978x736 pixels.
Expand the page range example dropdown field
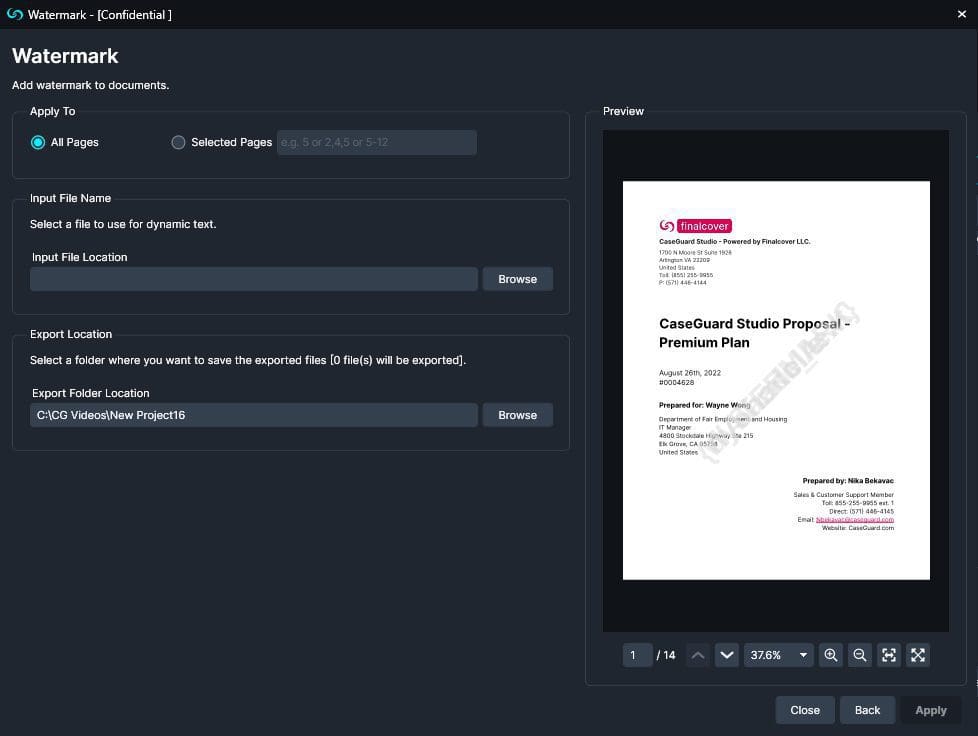pyautogui.click(x=375, y=142)
